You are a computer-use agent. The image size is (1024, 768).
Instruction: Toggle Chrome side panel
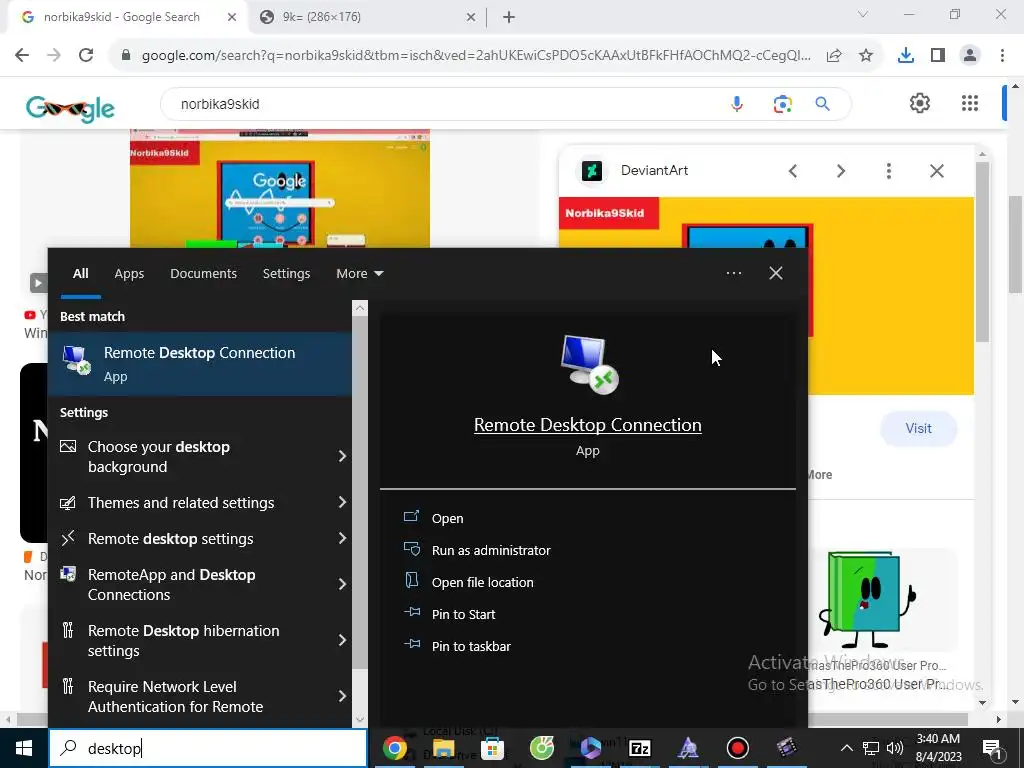(x=938, y=56)
